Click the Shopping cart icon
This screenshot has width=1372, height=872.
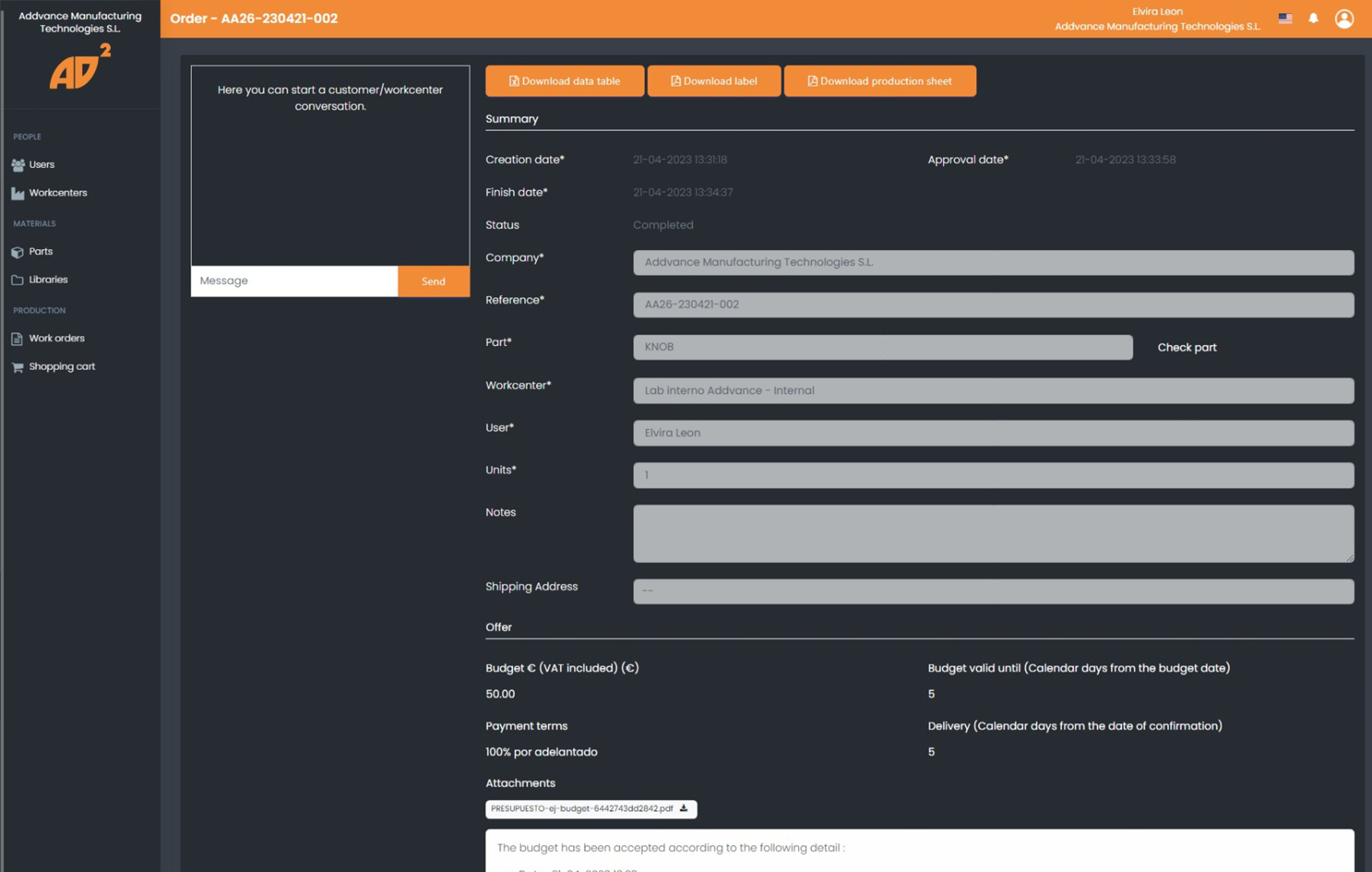tap(18, 367)
